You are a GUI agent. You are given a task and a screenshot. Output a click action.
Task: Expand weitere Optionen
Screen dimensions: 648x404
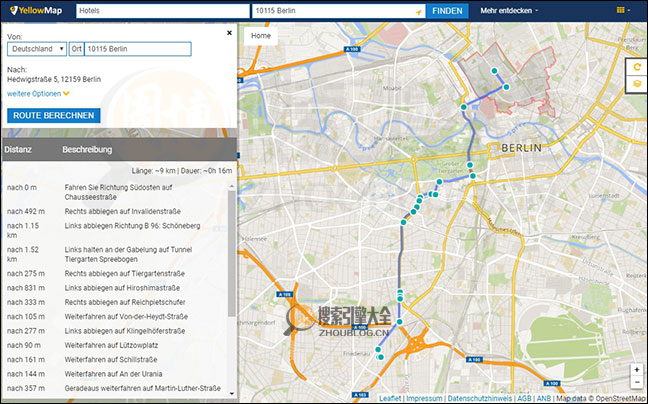pos(38,93)
